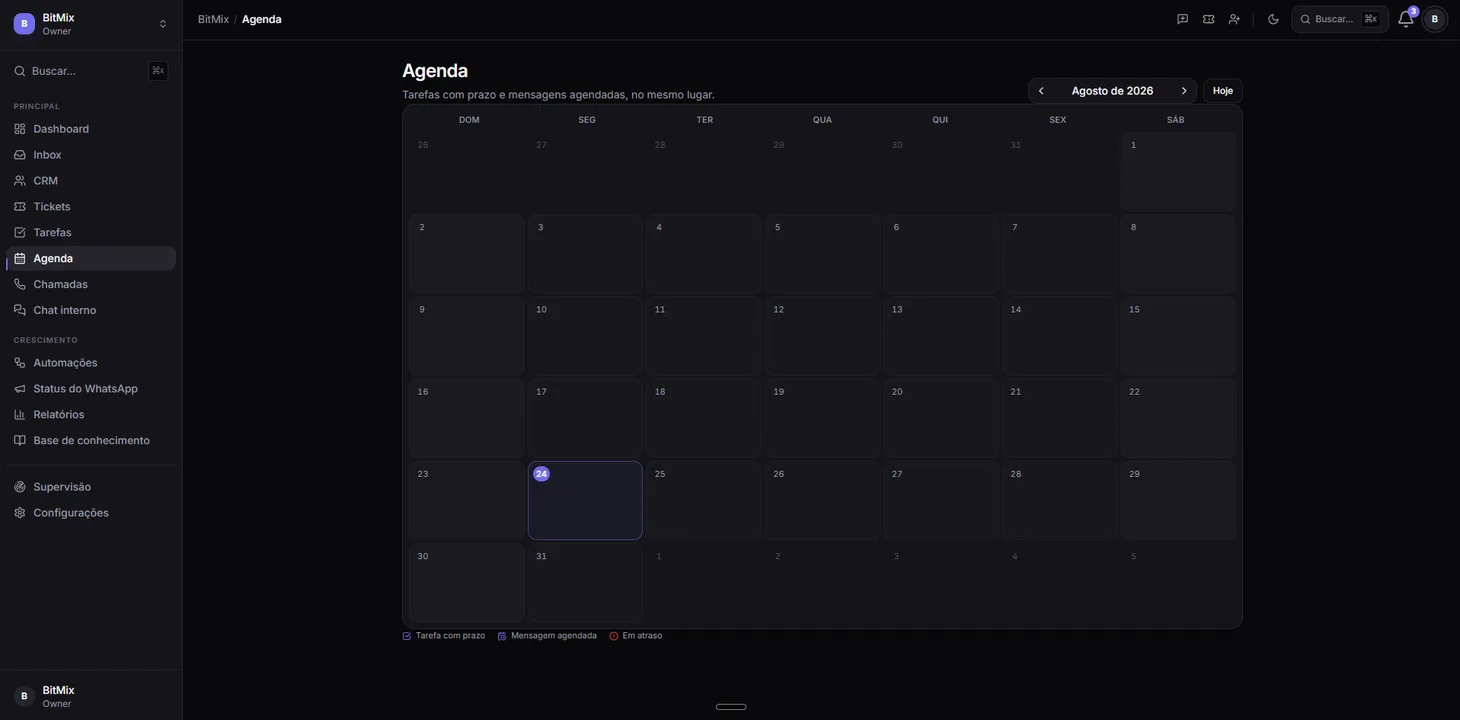Go to next month with right chevron
Screen dimensions: 1460x720
pos(1184,91)
